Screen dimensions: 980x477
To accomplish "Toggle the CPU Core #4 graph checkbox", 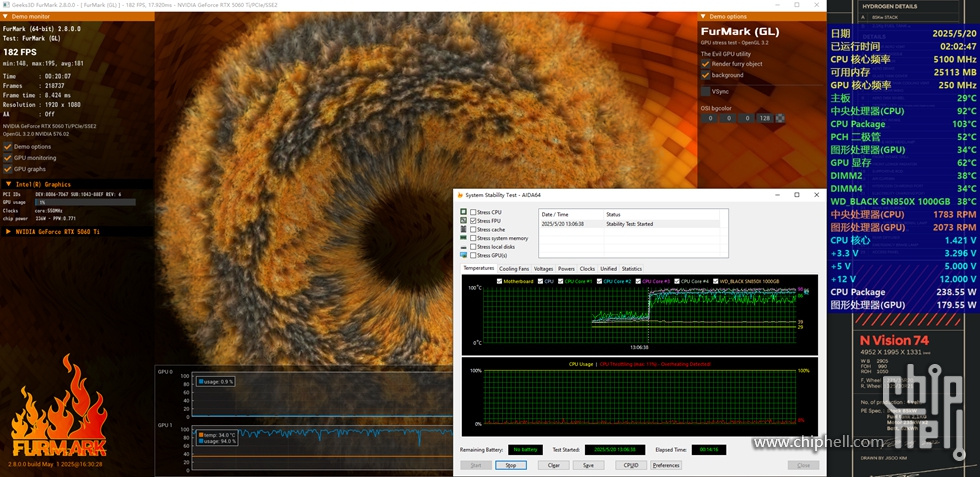I will [x=677, y=281].
